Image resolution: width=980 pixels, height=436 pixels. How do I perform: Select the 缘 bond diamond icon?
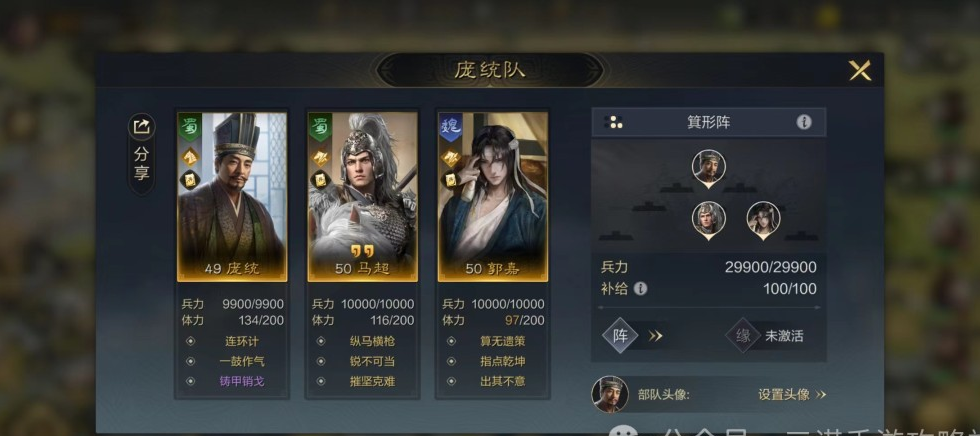point(743,336)
